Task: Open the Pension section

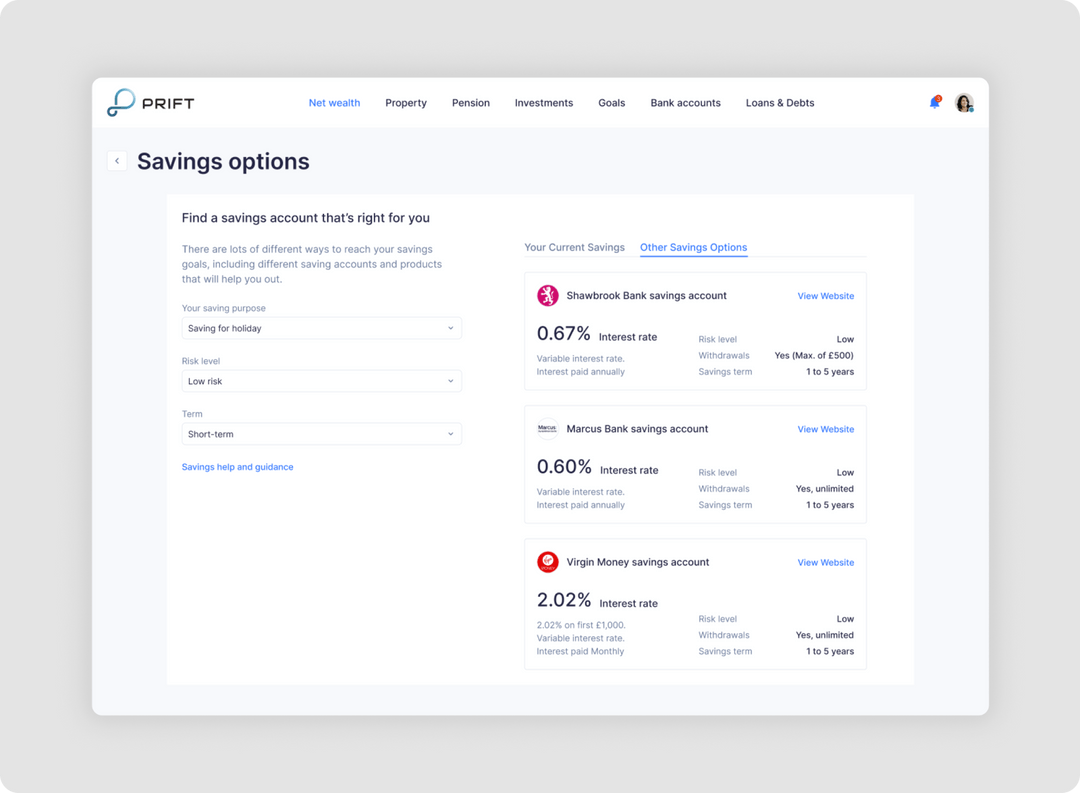Action: click(x=470, y=103)
